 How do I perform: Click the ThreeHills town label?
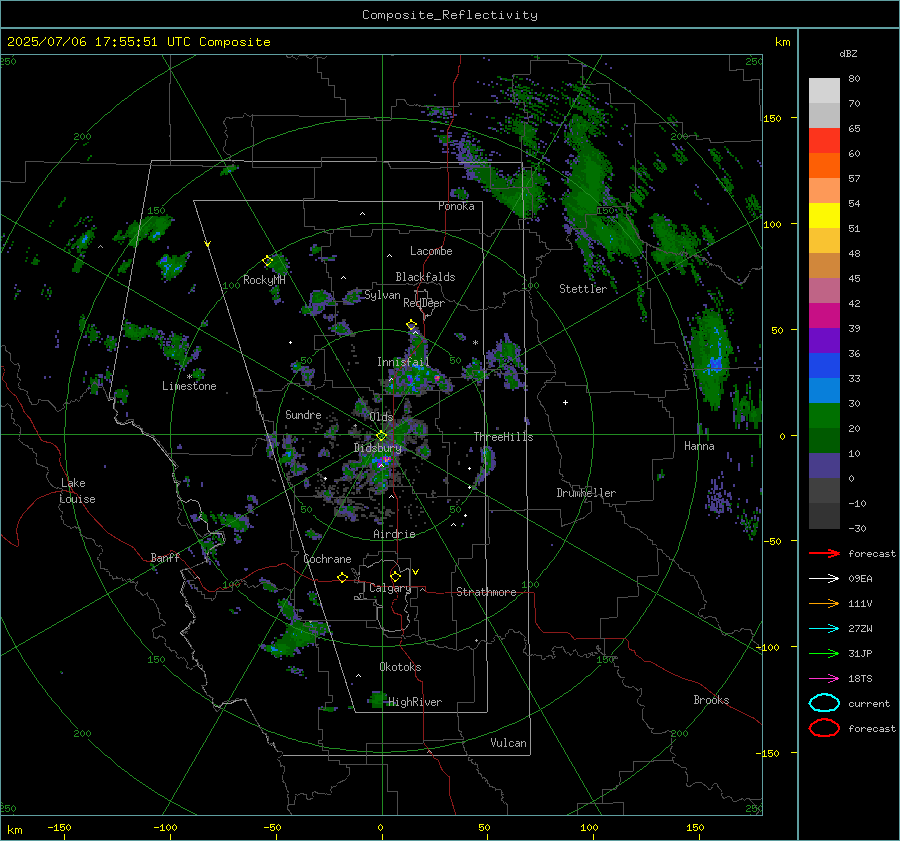[503, 437]
